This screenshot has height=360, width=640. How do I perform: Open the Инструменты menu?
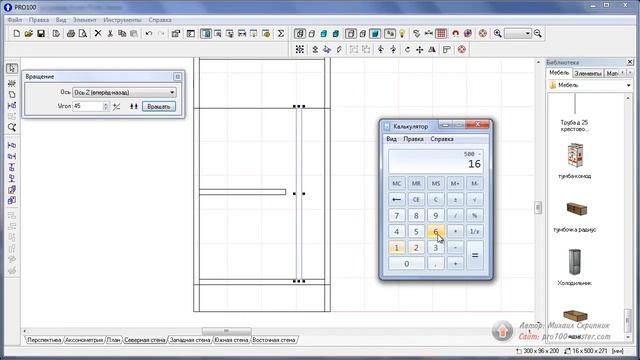(122, 20)
